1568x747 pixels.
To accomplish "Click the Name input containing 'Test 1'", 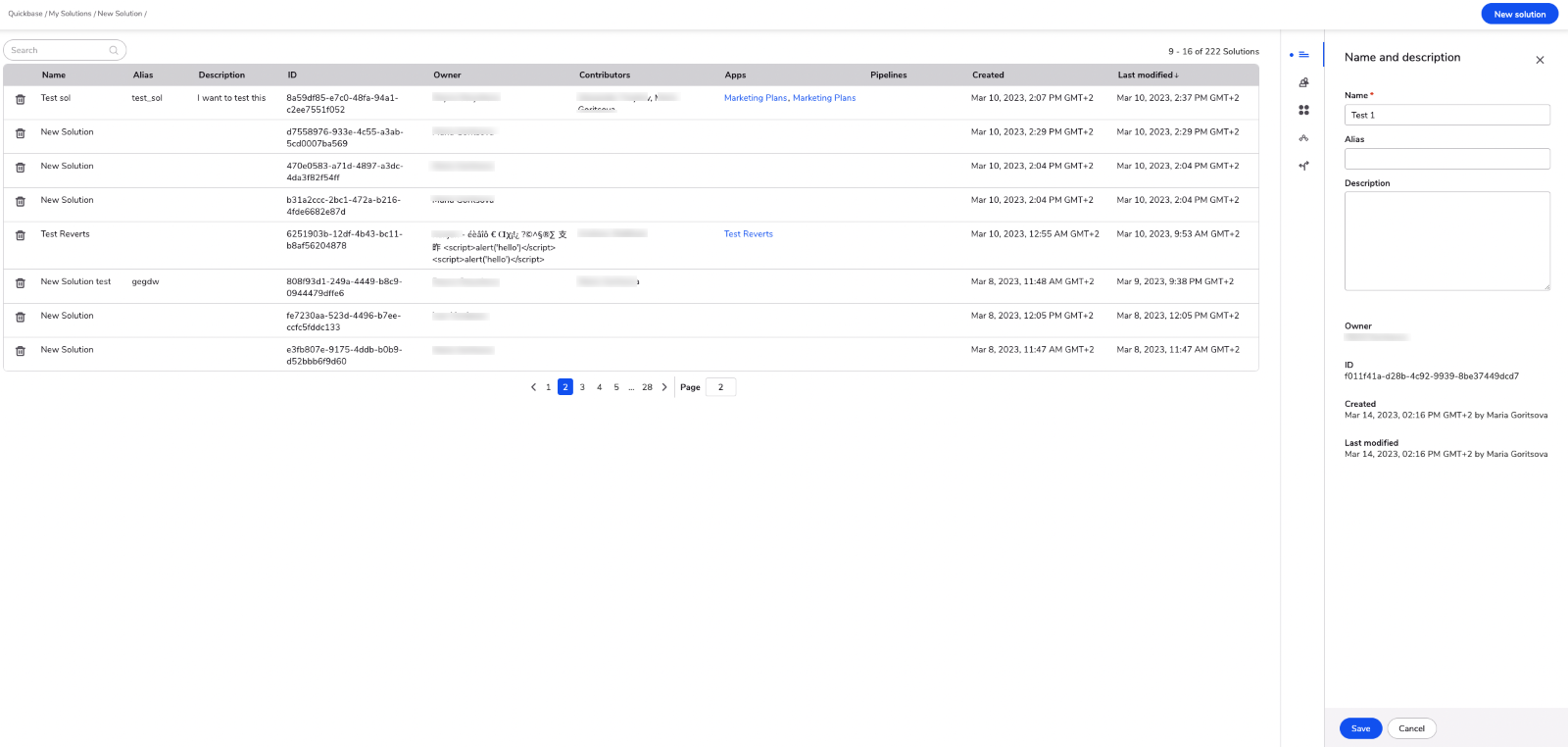I will tap(1446, 115).
